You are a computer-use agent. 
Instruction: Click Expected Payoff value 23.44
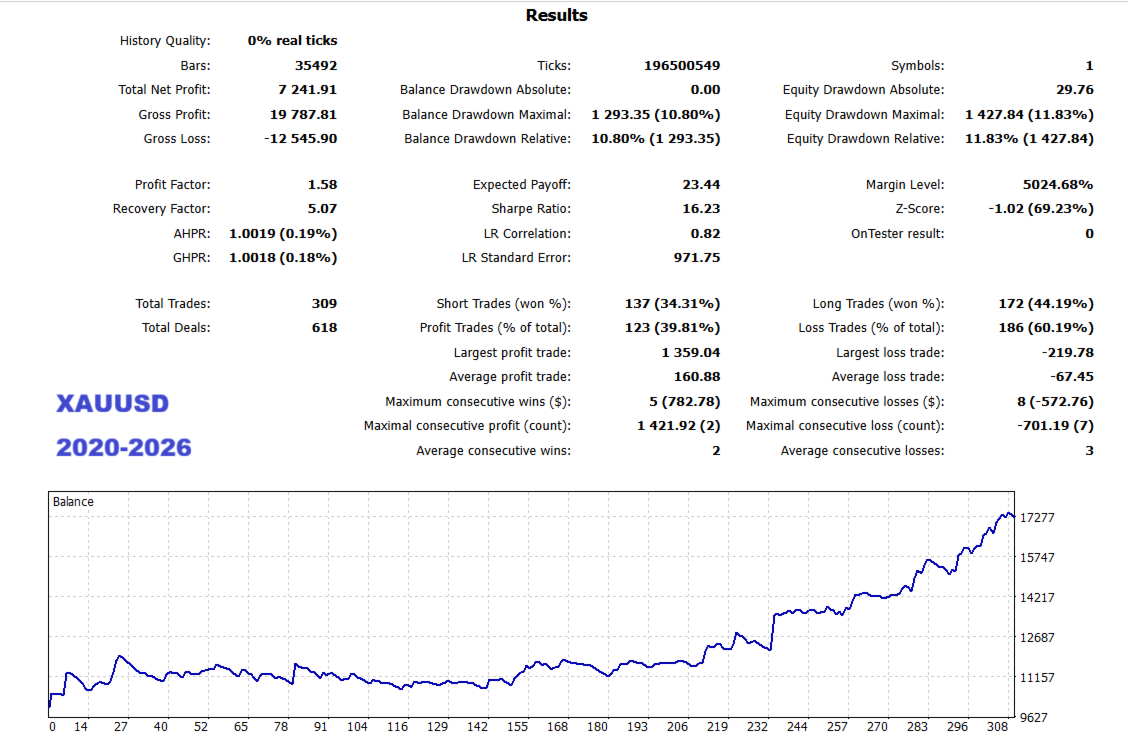pyautogui.click(x=701, y=185)
